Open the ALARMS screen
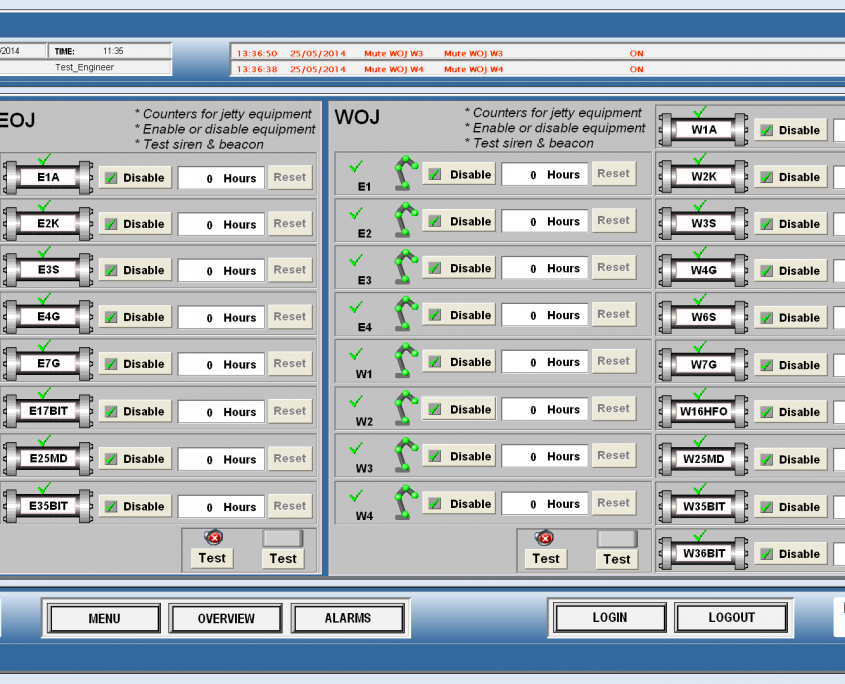 (348, 618)
